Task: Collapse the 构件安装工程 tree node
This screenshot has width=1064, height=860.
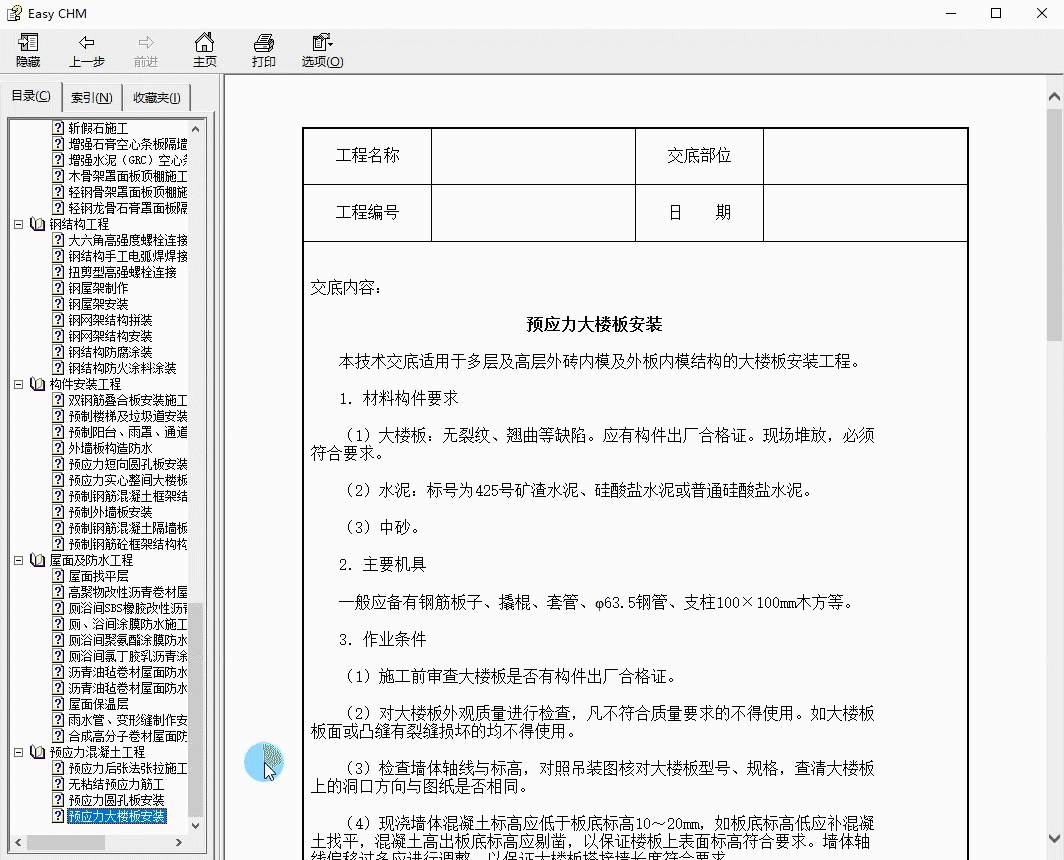Action: 18,384
